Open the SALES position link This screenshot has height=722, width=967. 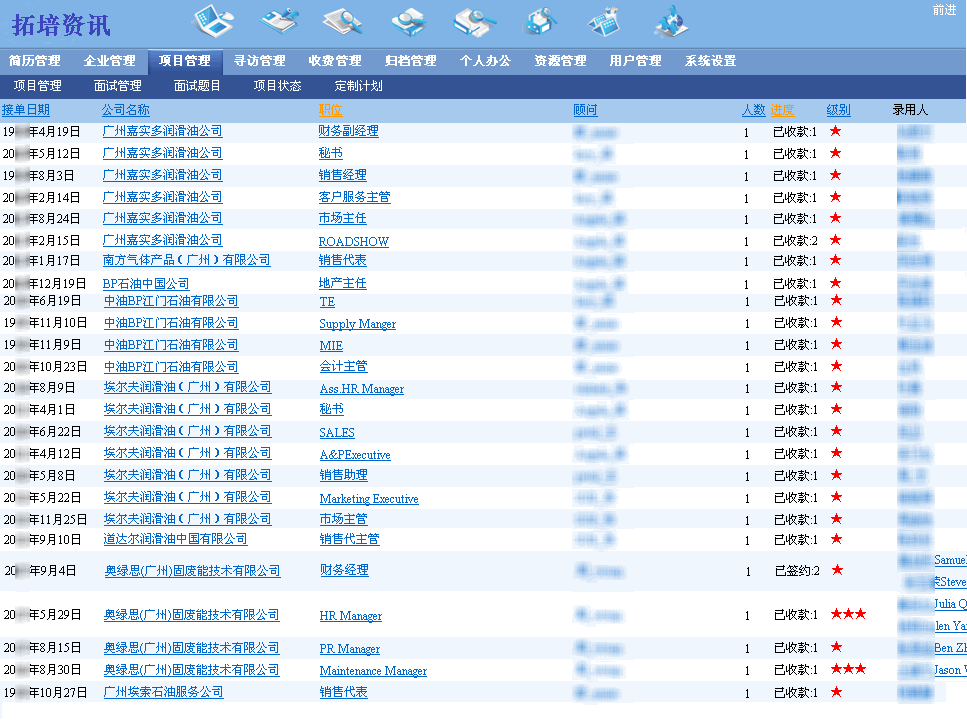(337, 432)
